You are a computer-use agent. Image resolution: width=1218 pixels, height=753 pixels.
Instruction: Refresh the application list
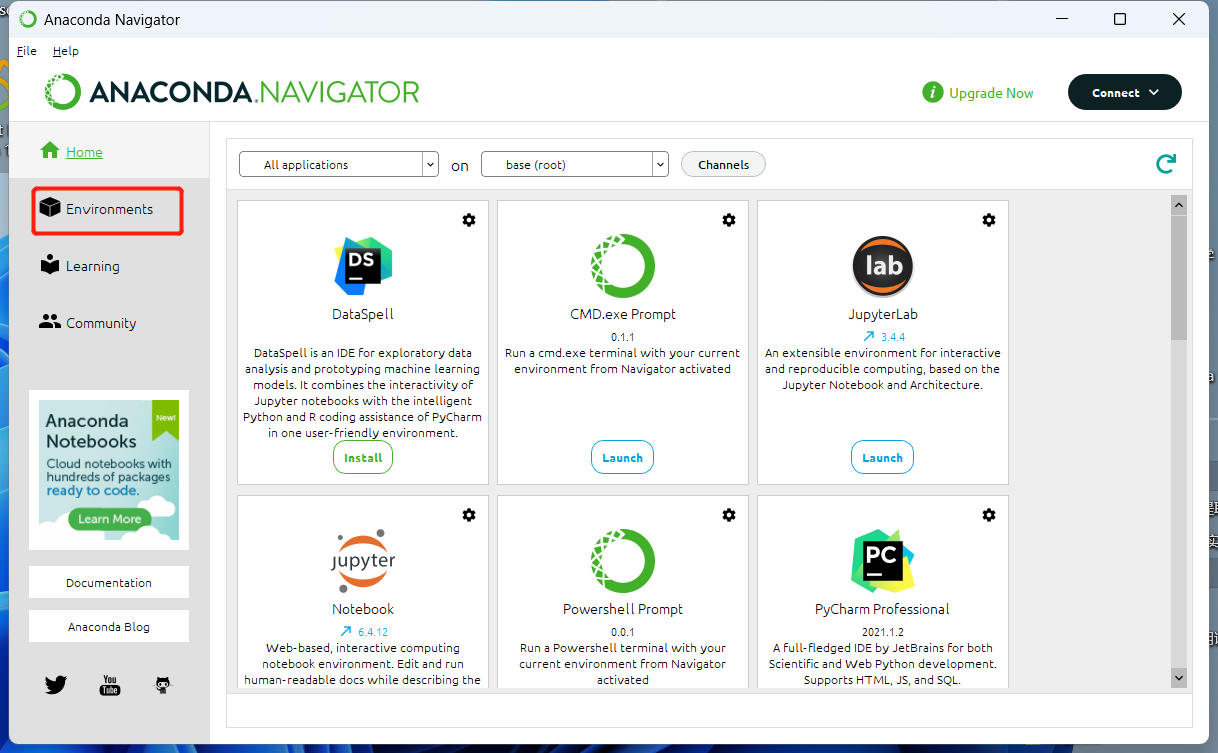1166,164
